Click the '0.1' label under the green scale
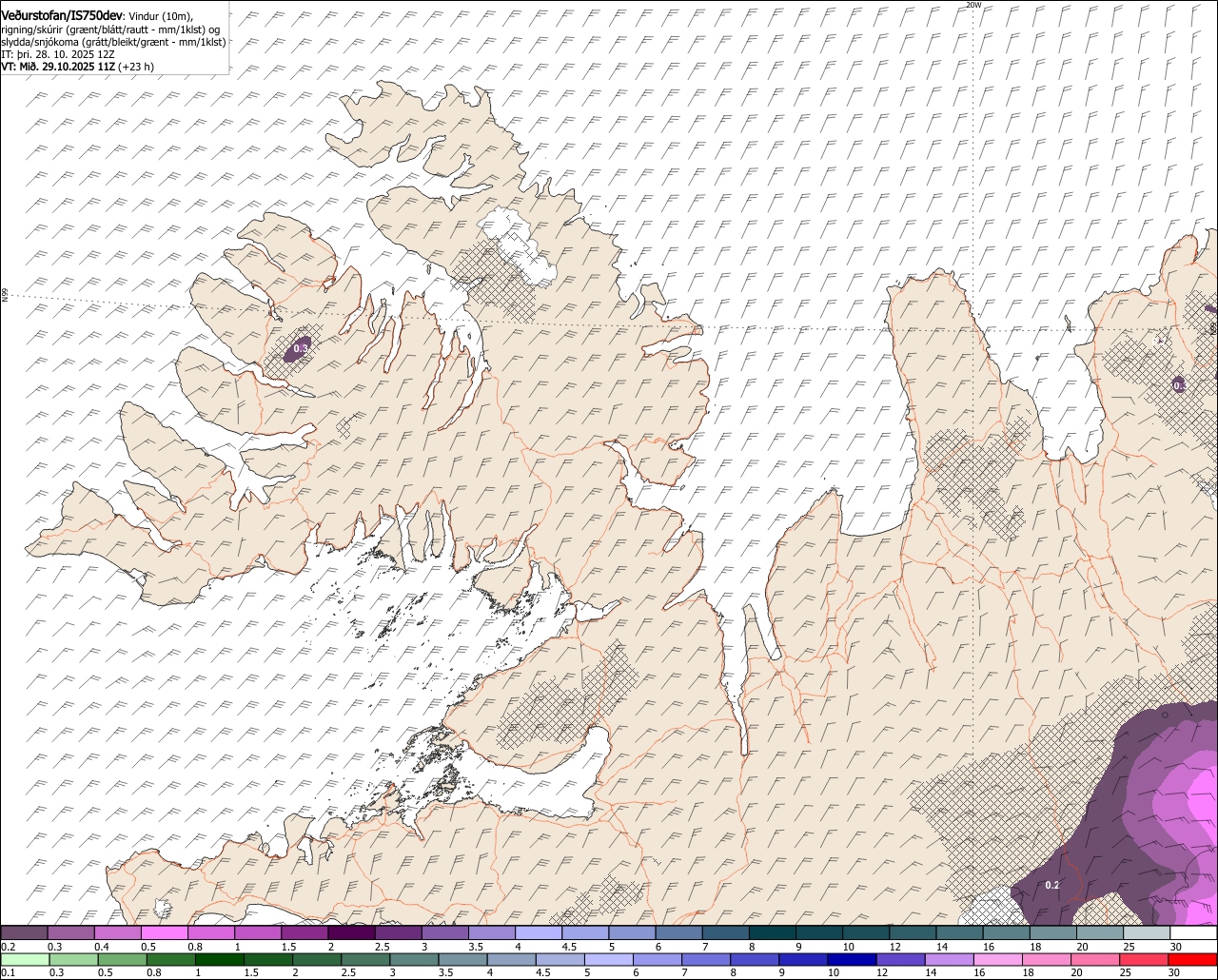Image resolution: width=1218 pixels, height=980 pixels. click(x=8, y=972)
